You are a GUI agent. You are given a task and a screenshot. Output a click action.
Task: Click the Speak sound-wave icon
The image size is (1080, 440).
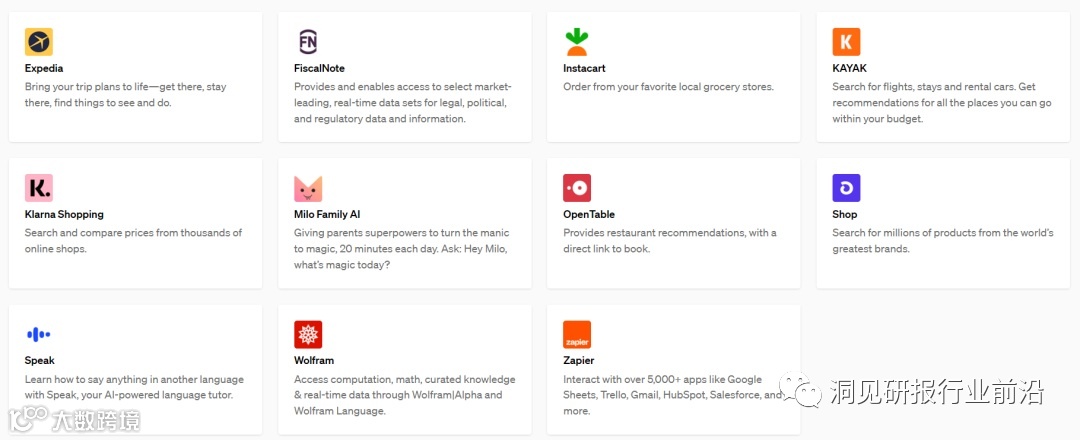[x=38, y=334]
